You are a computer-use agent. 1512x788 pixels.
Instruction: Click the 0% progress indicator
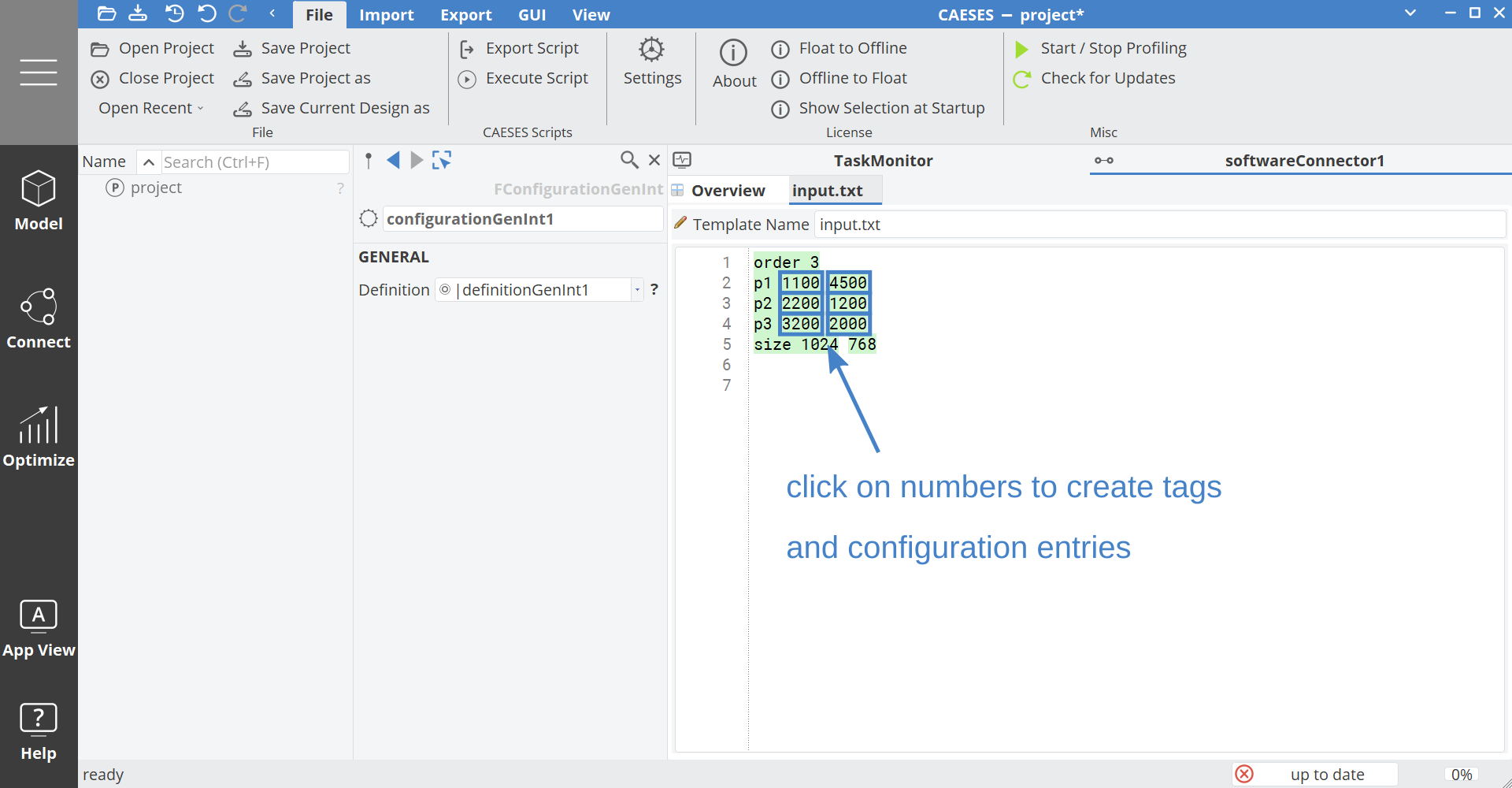tap(1462, 775)
